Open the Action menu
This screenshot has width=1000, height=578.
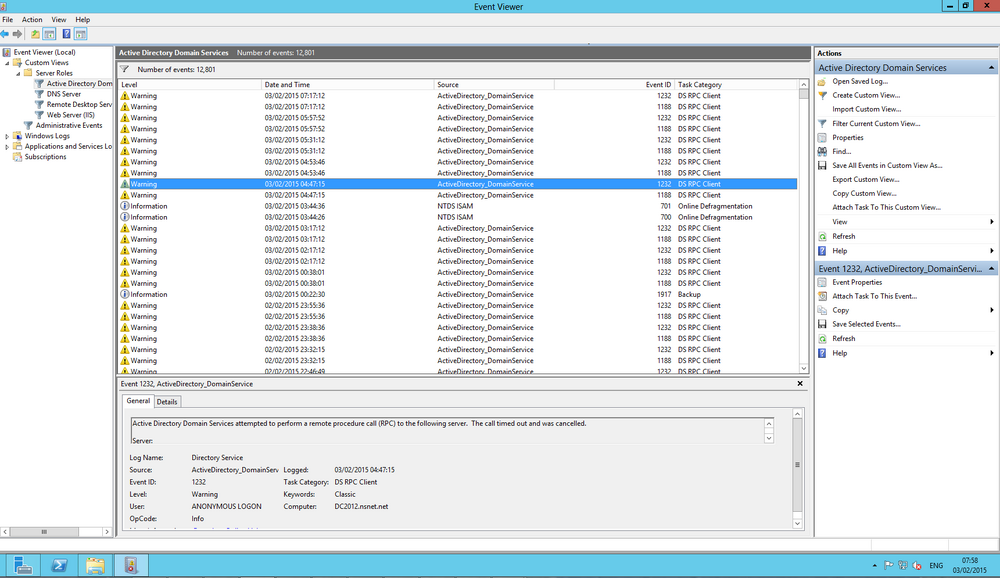[x=32, y=20]
